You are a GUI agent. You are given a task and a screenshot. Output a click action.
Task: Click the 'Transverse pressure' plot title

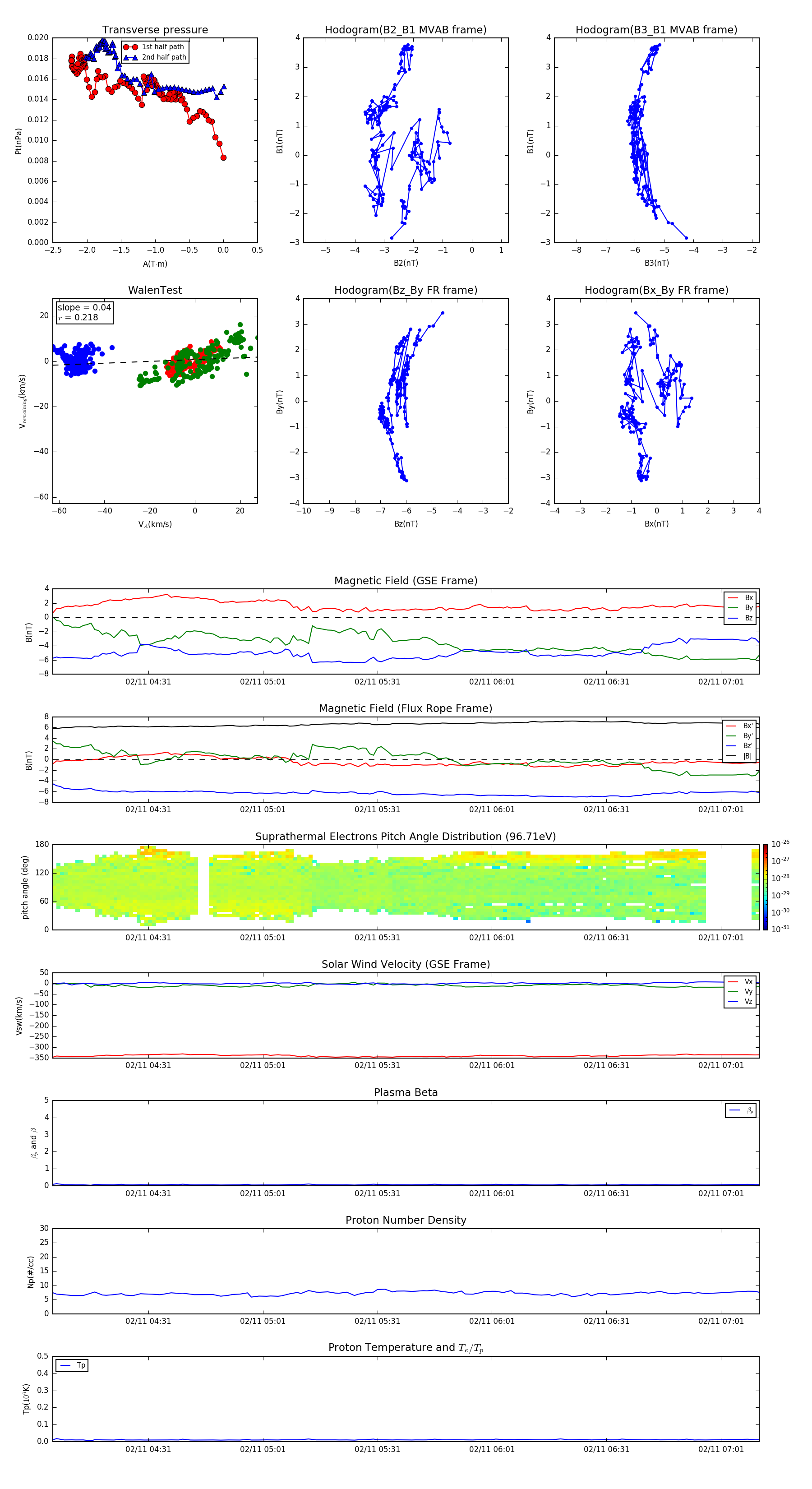coord(155,30)
